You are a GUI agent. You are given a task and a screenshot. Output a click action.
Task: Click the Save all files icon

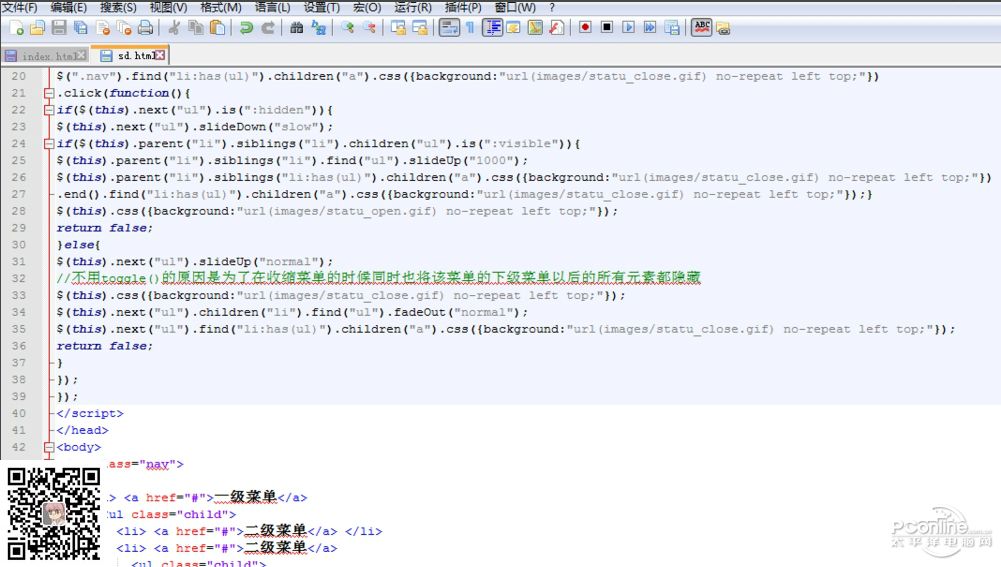coord(81,28)
